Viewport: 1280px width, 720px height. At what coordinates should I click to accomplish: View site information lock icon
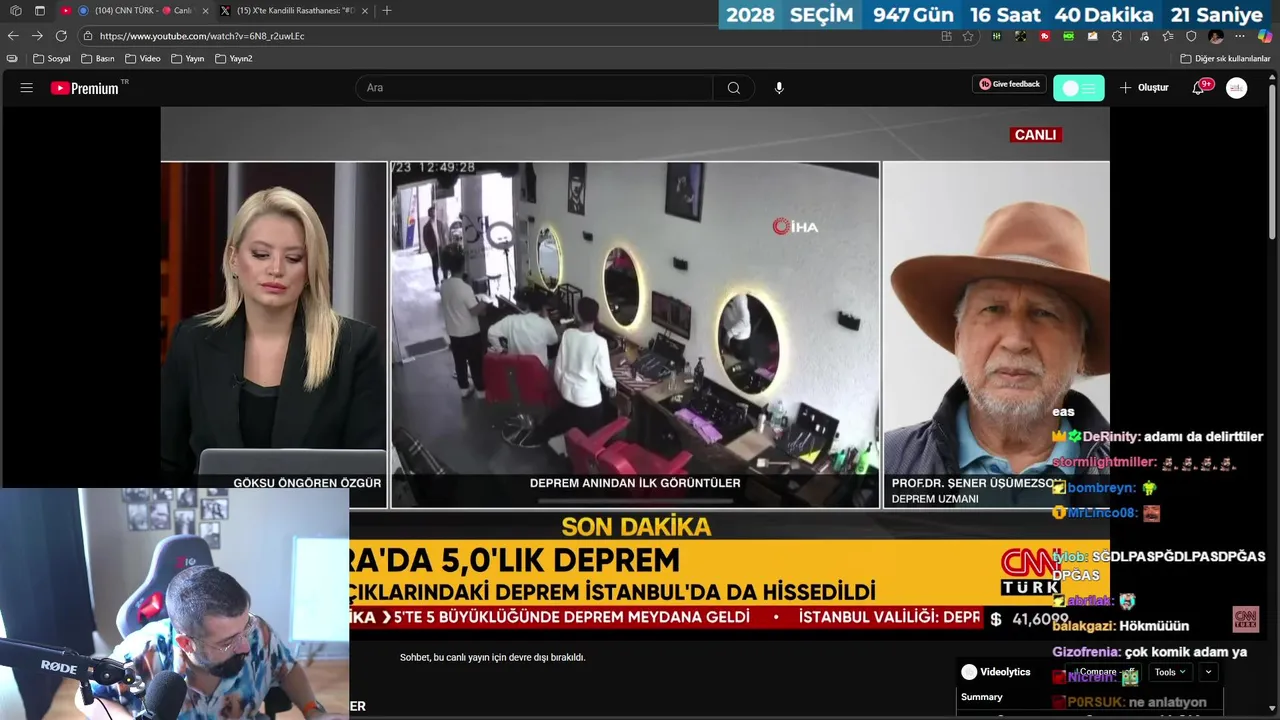tap(88, 36)
